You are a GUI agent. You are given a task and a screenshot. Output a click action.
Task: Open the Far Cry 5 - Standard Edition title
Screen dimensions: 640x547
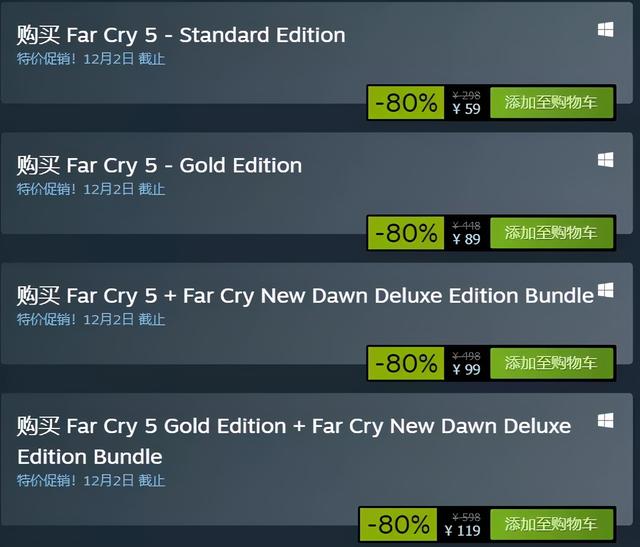pos(181,35)
